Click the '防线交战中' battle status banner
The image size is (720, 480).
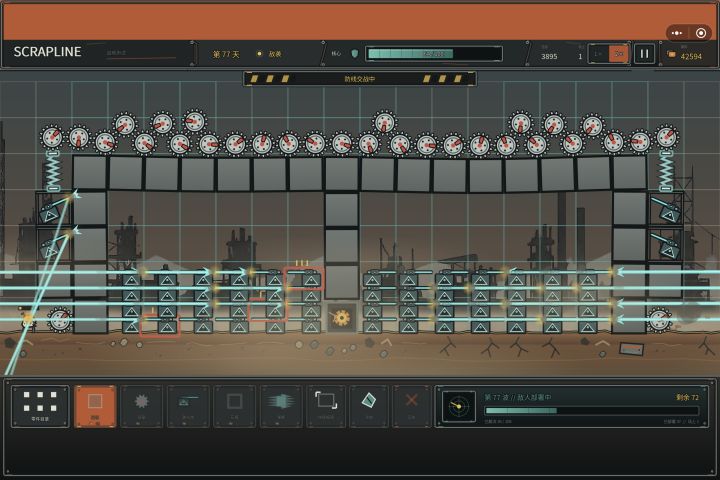[360, 79]
